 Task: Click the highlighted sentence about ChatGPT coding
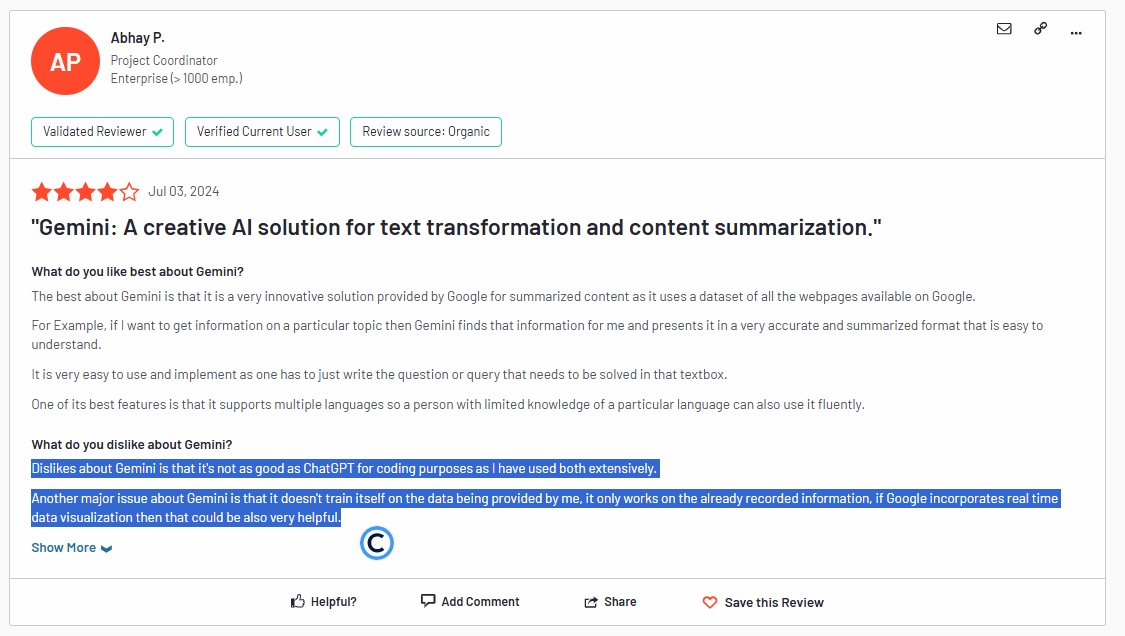tap(344, 469)
